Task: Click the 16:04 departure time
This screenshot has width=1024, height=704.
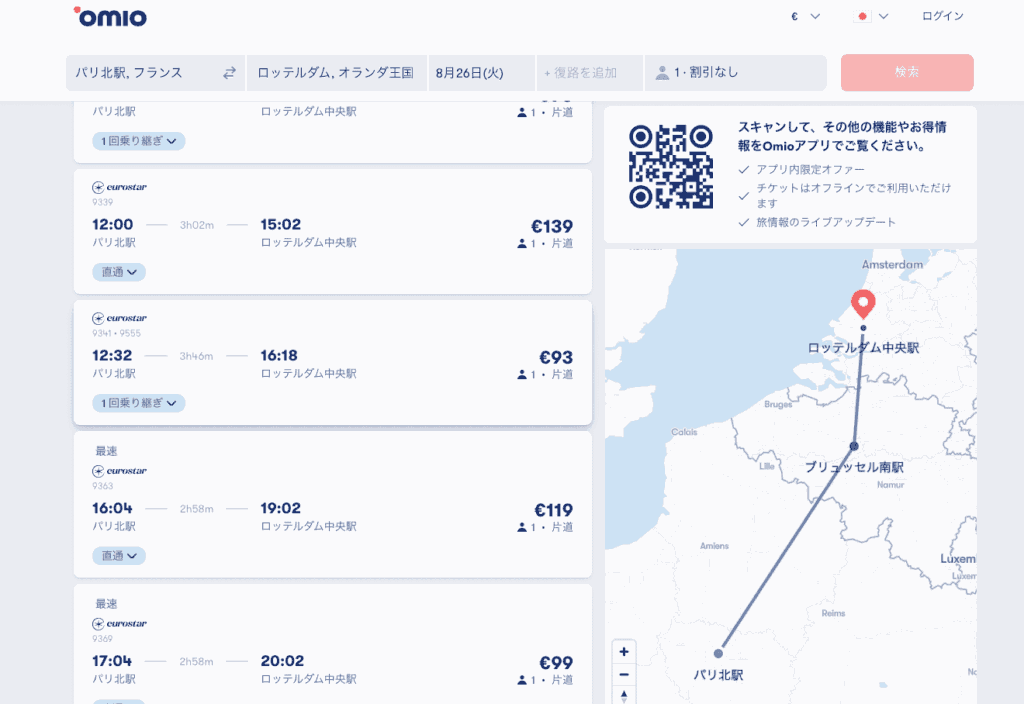Action: 112,508
